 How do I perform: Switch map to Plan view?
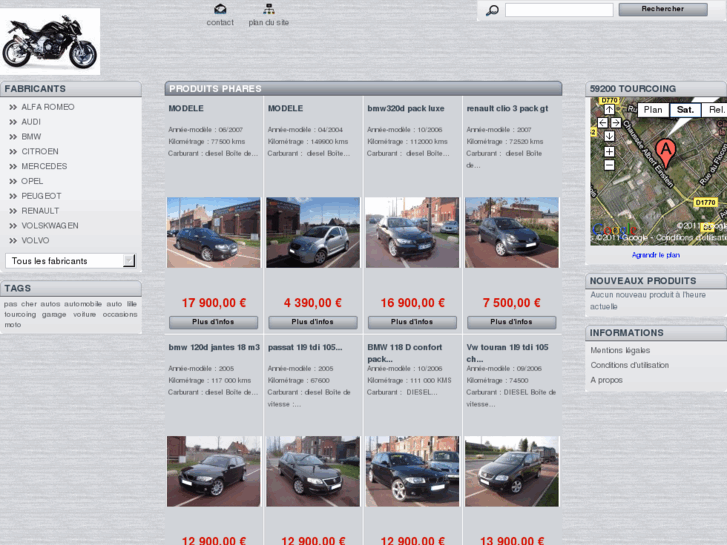pyautogui.click(x=653, y=110)
